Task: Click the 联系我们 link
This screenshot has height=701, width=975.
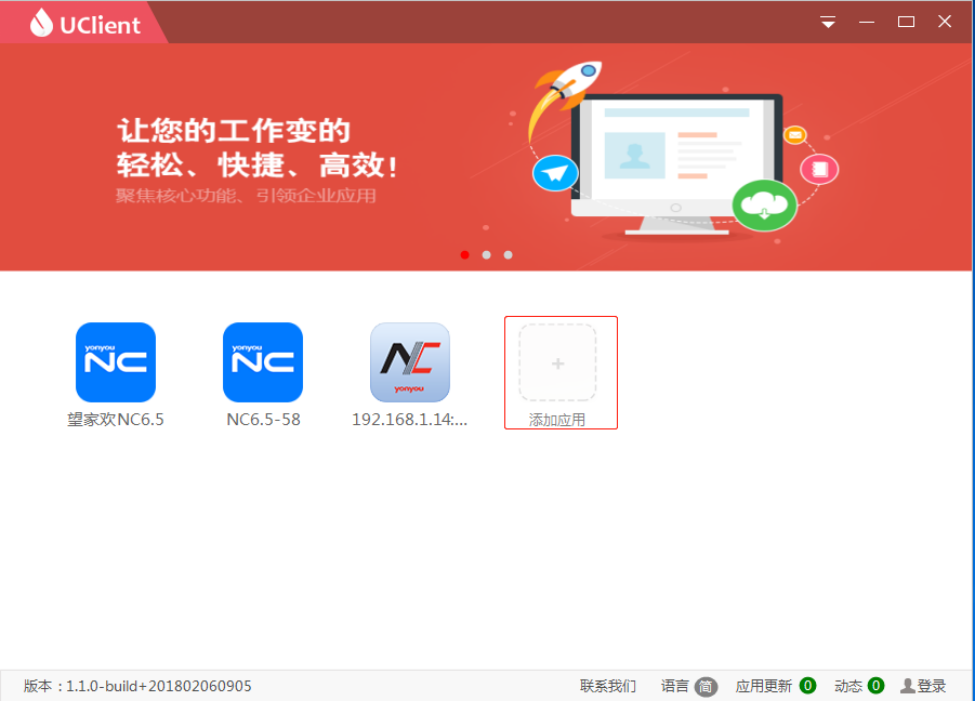Action: coord(608,686)
